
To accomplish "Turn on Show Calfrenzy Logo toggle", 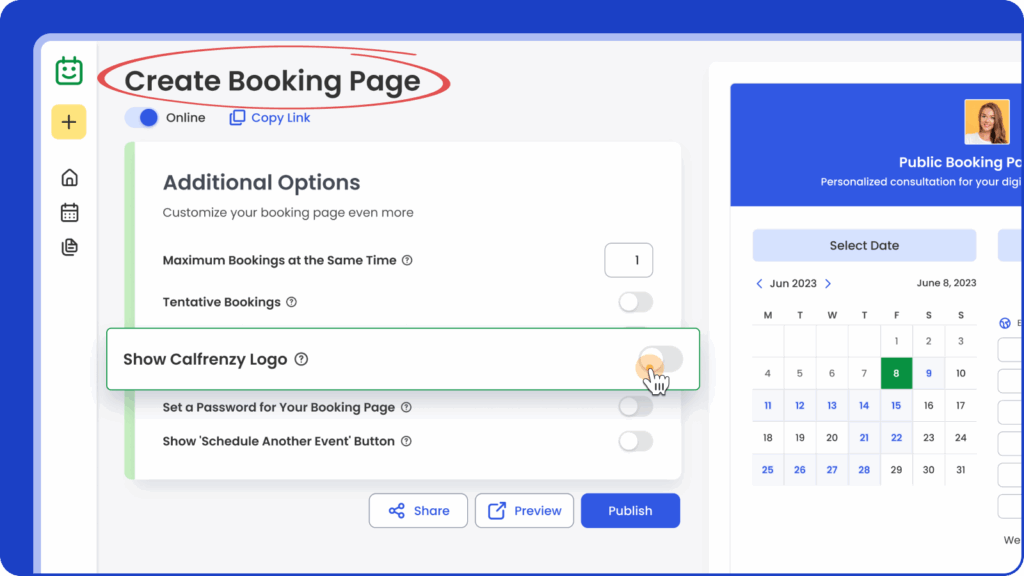I will 661,360.
